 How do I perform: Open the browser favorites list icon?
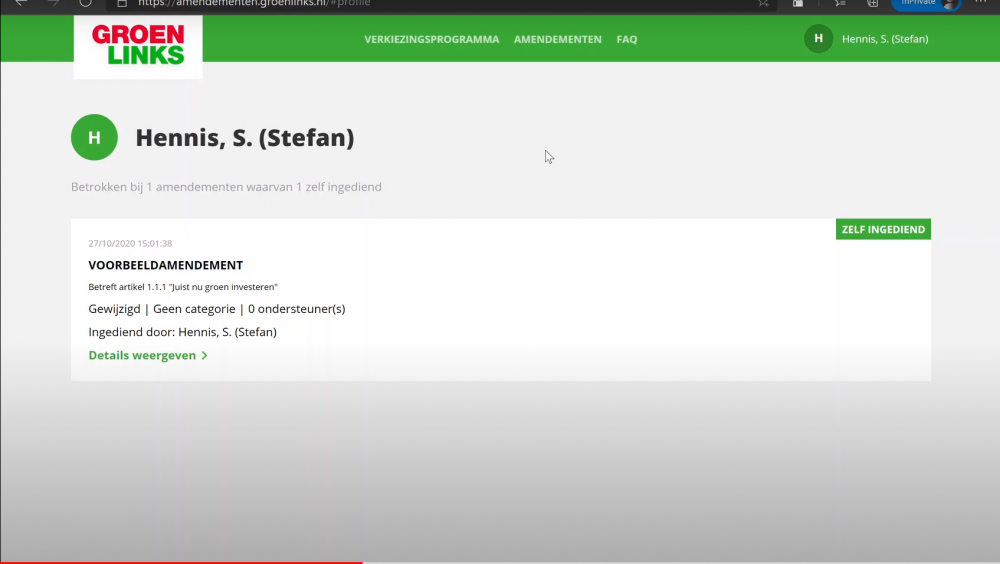(841, 3)
